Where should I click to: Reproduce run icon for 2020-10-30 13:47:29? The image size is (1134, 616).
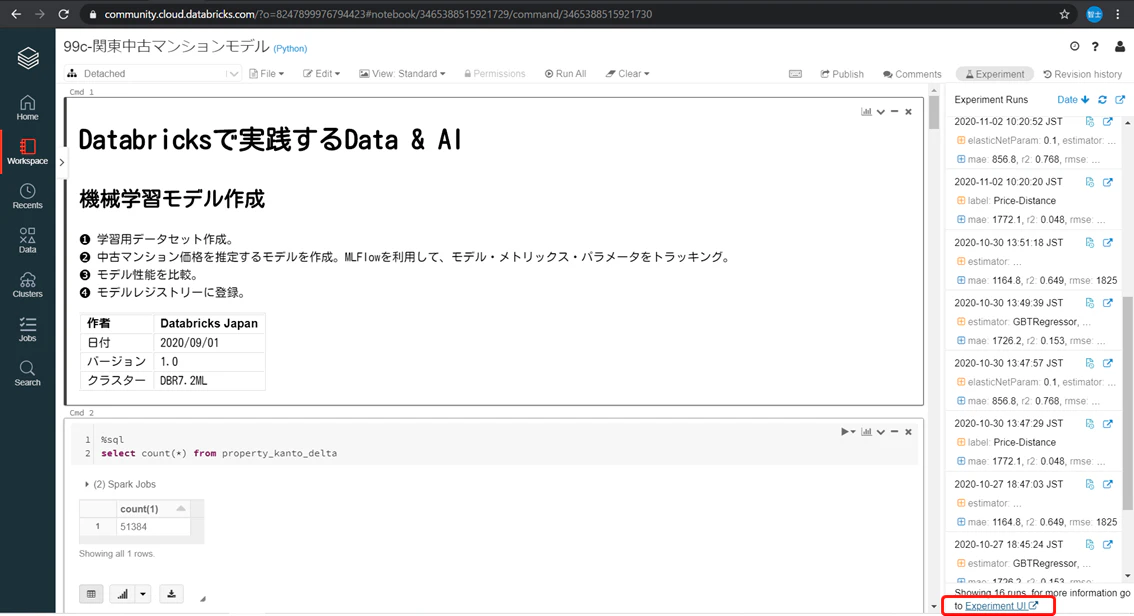click(1090, 424)
